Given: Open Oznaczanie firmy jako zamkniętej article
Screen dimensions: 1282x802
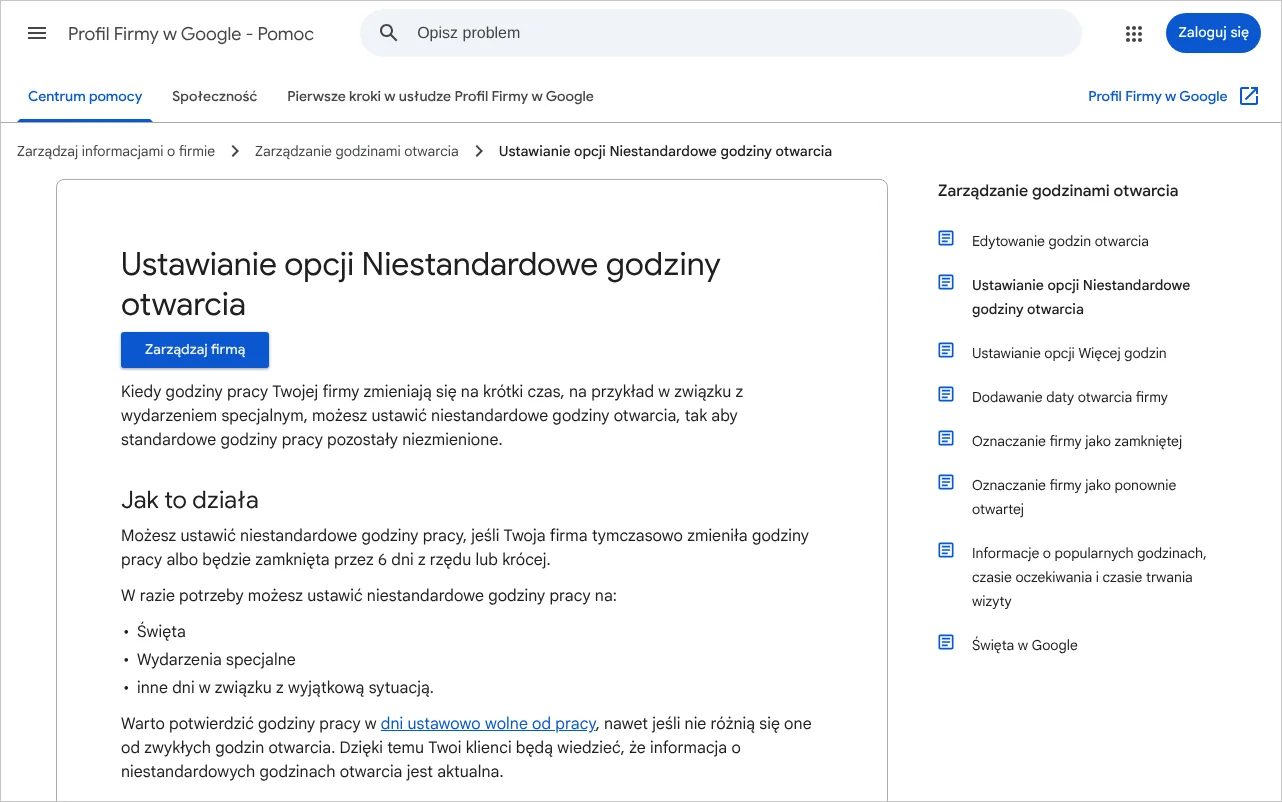Looking at the screenshot, I should coord(1077,441).
